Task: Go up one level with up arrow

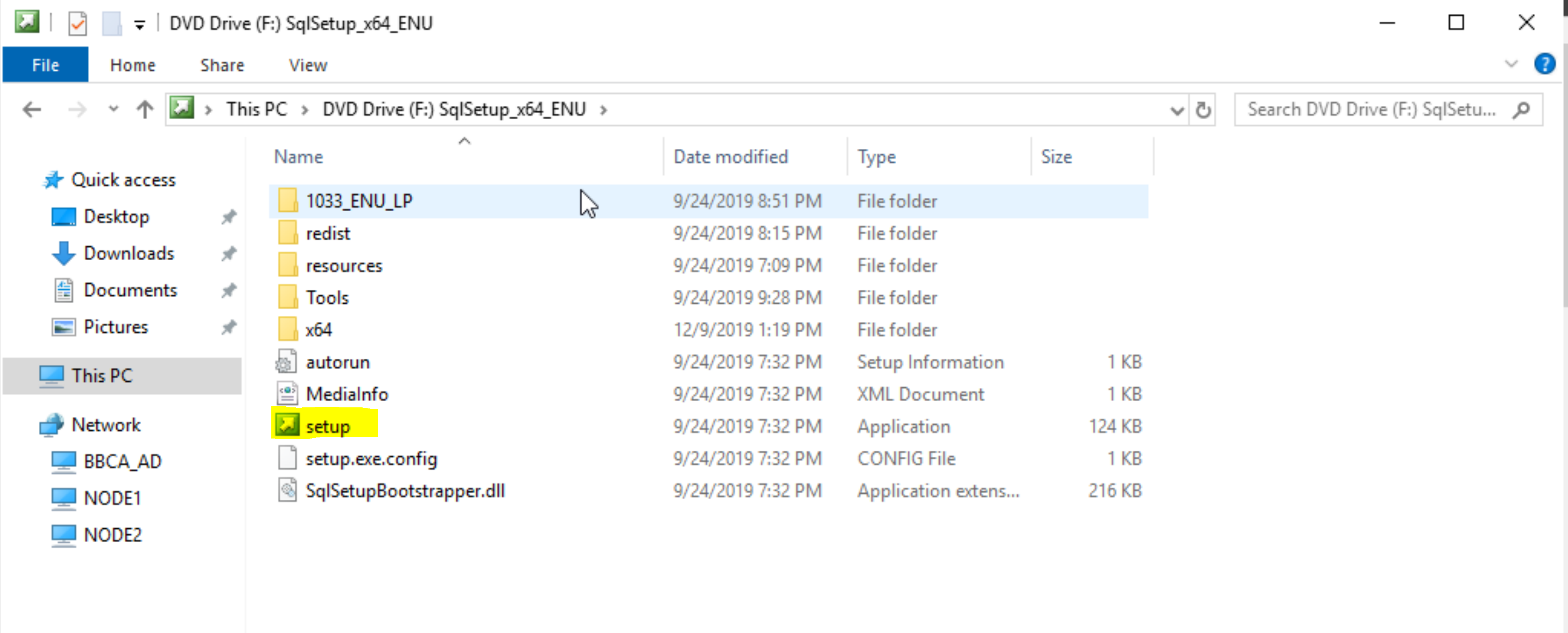Action: [x=145, y=110]
